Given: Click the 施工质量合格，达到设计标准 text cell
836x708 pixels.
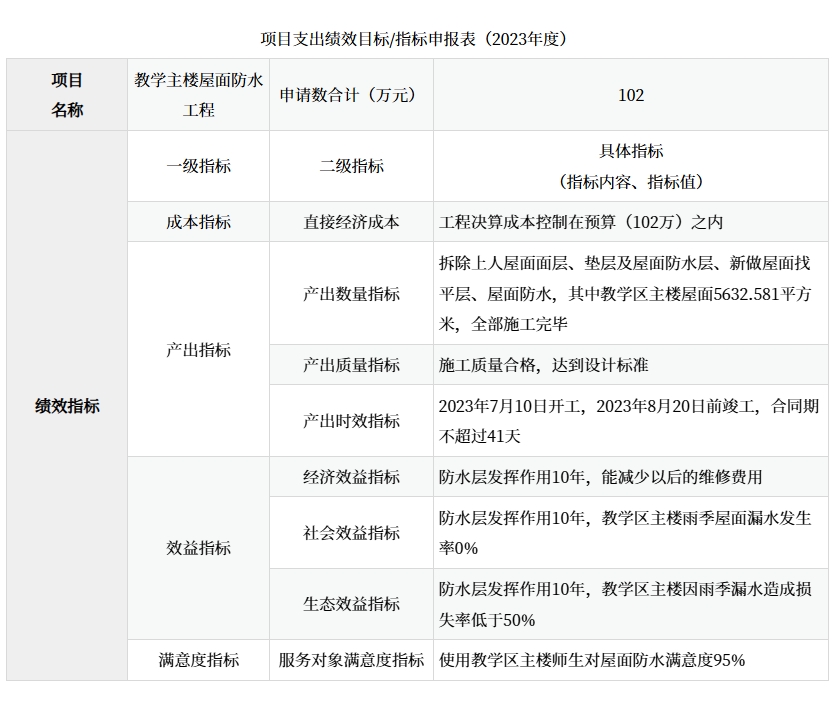Looking at the screenshot, I should (543, 365).
